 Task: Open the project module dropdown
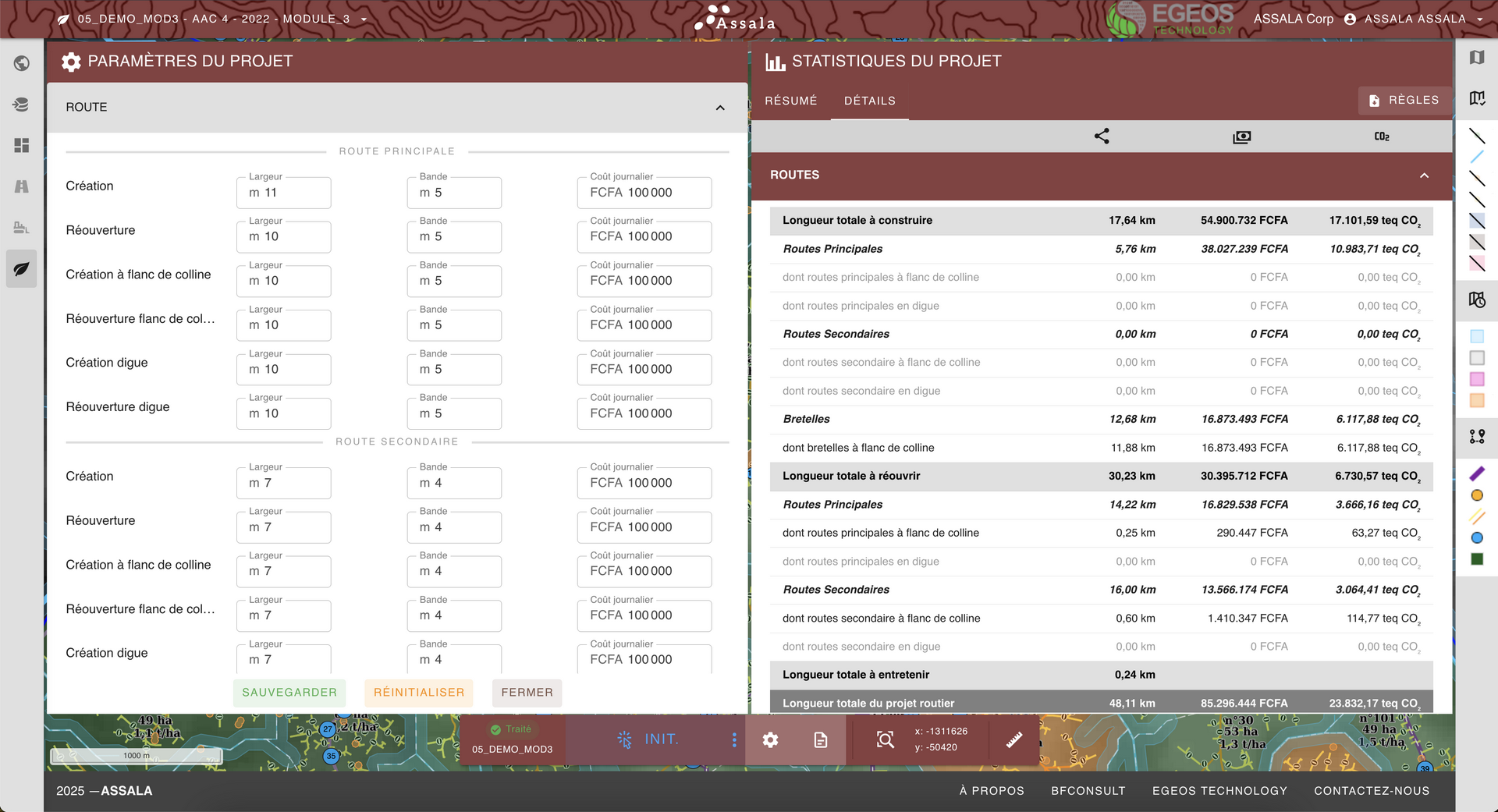pos(364,20)
